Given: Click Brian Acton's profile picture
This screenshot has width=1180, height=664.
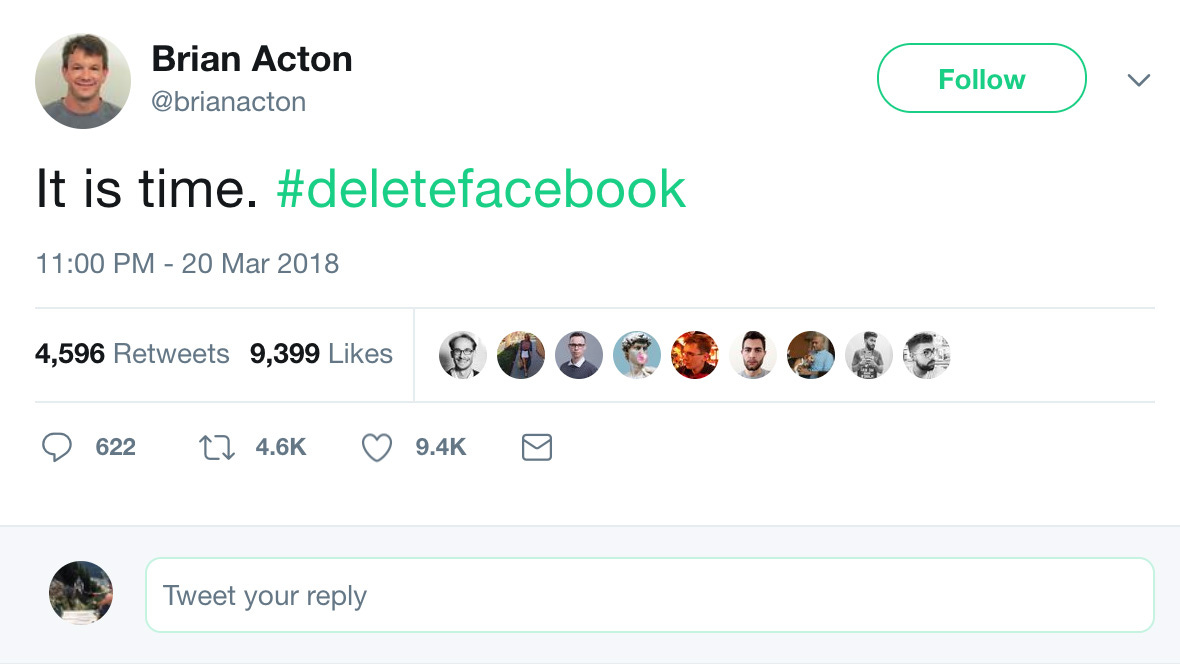Looking at the screenshot, I should pos(83,81).
